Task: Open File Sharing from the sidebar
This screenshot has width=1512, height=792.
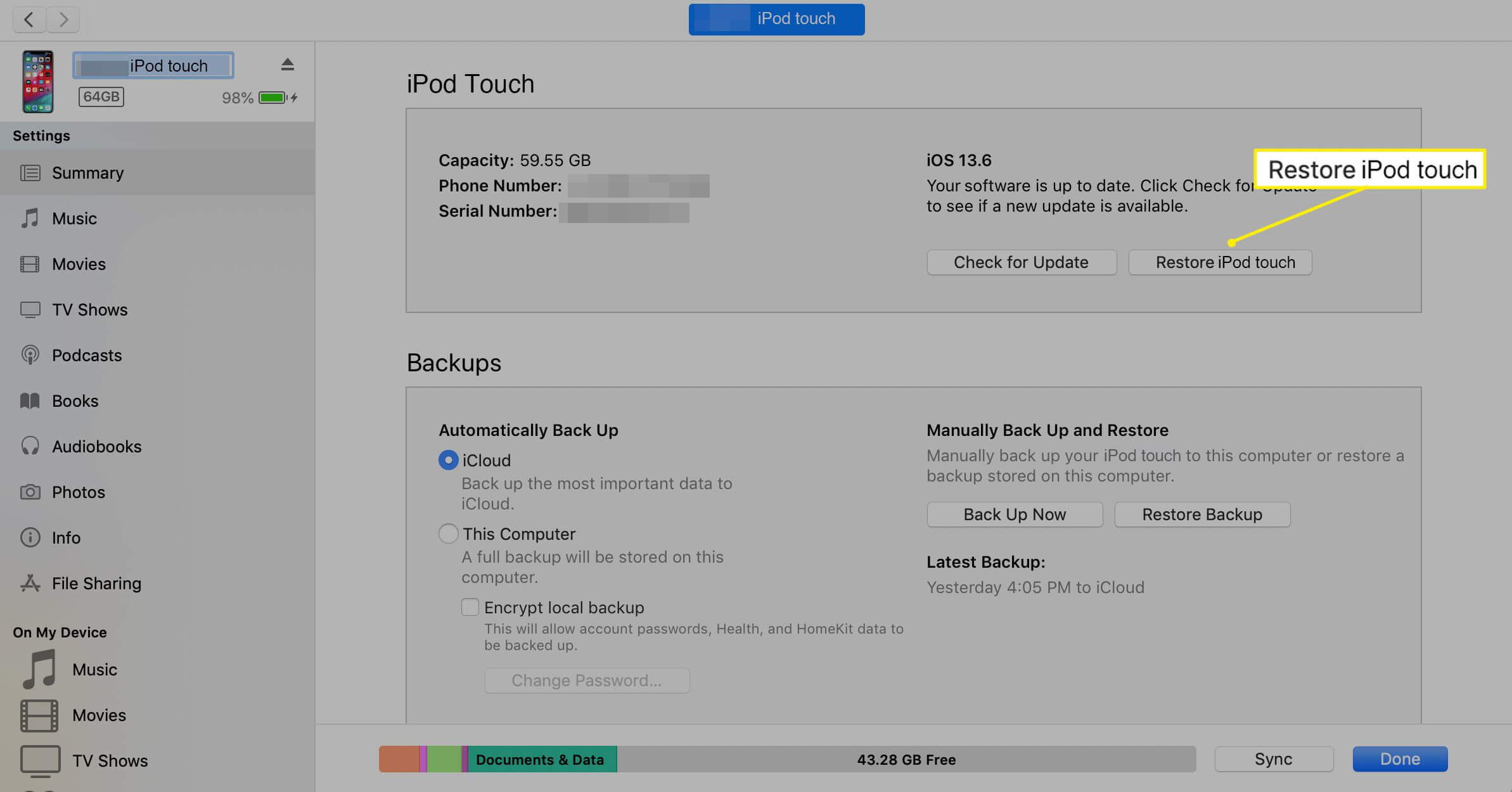Action: (30, 583)
